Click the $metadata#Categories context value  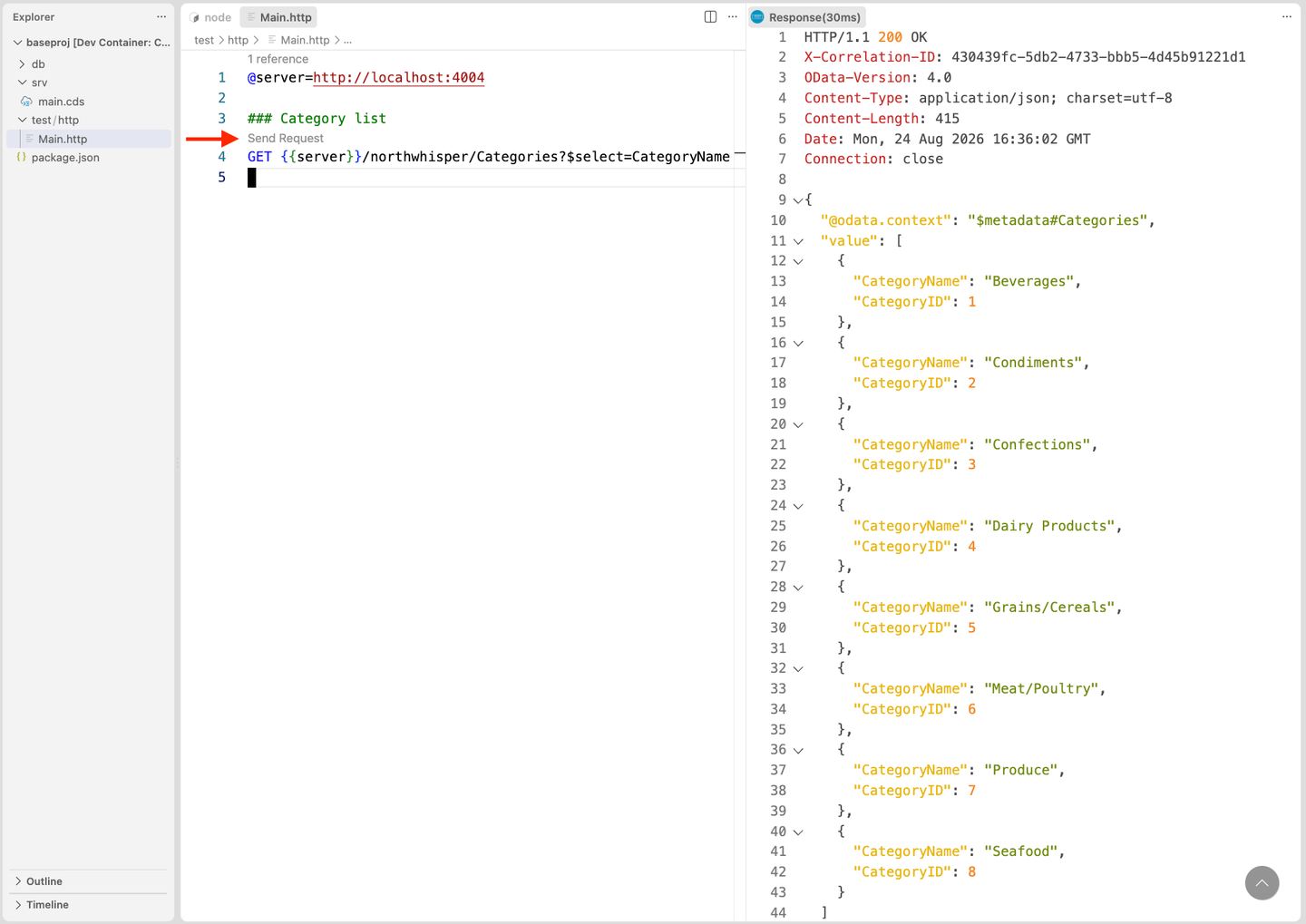coord(1058,220)
